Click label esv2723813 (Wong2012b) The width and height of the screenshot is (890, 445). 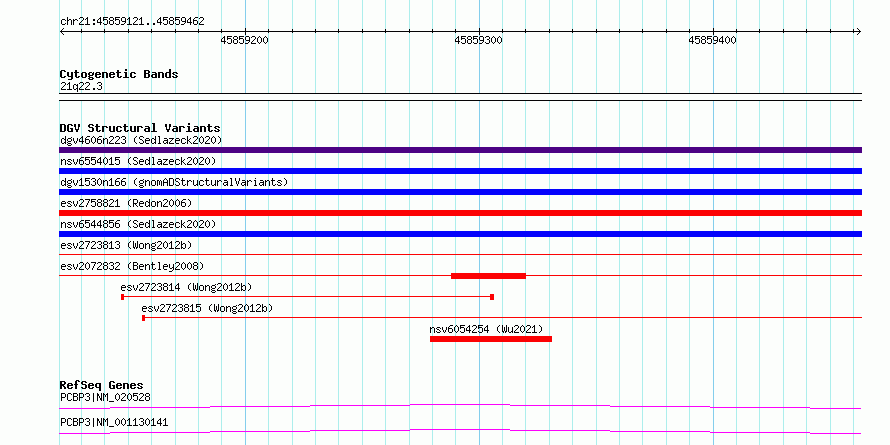(x=126, y=245)
